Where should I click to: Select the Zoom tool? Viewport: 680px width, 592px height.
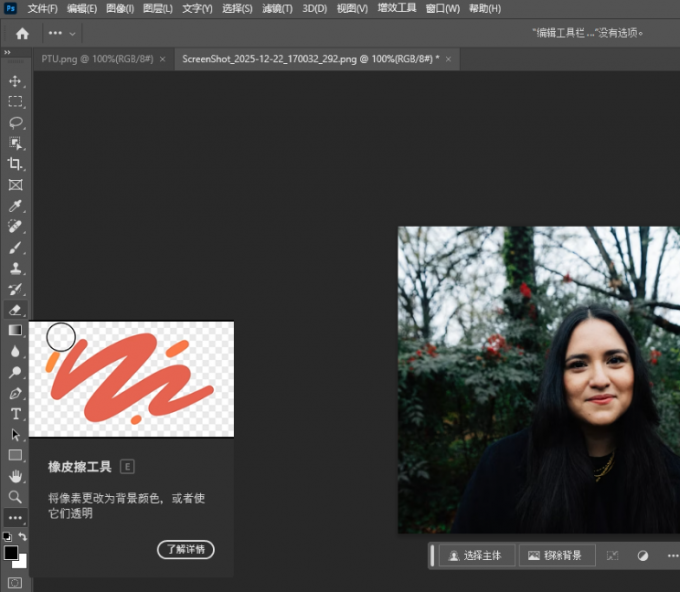pos(15,497)
